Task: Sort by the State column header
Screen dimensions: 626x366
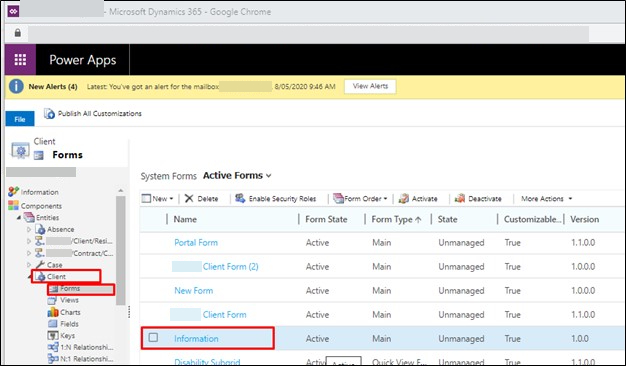Action: (447, 219)
